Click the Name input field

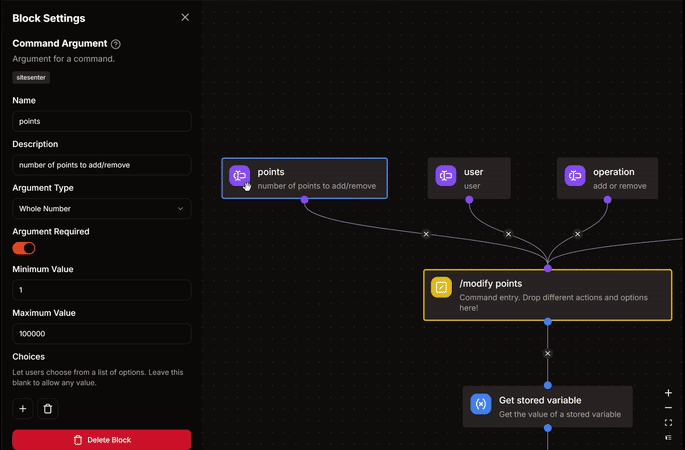click(x=101, y=121)
